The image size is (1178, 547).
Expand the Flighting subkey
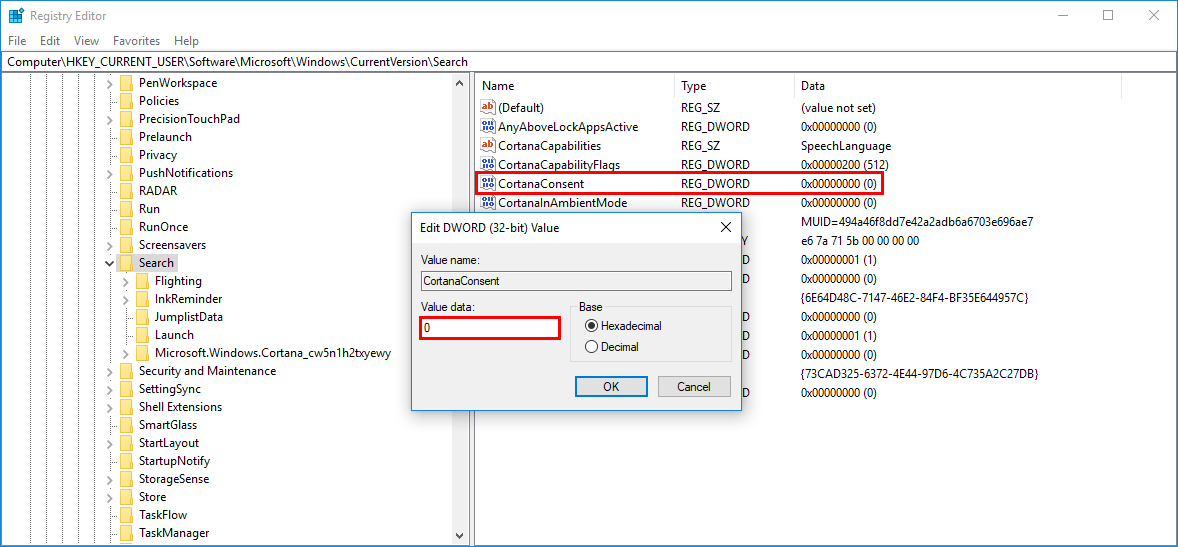pyautogui.click(x=125, y=281)
